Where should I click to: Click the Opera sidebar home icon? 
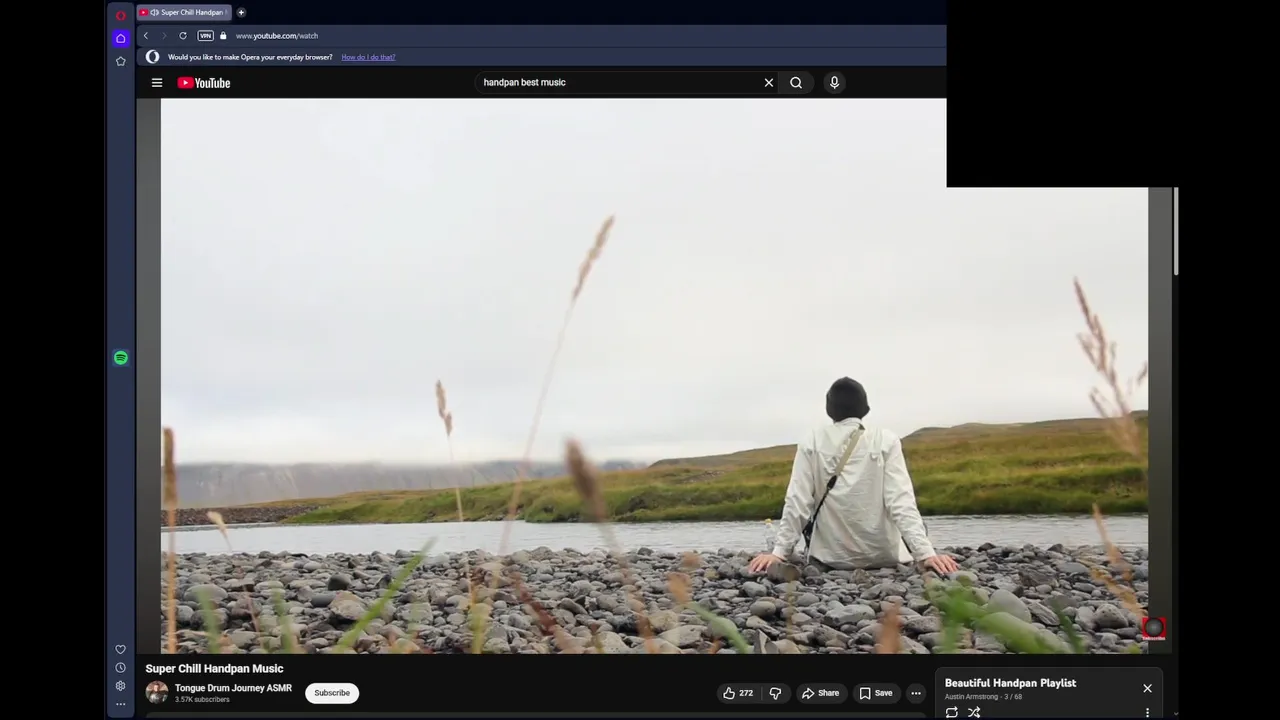coord(120,38)
